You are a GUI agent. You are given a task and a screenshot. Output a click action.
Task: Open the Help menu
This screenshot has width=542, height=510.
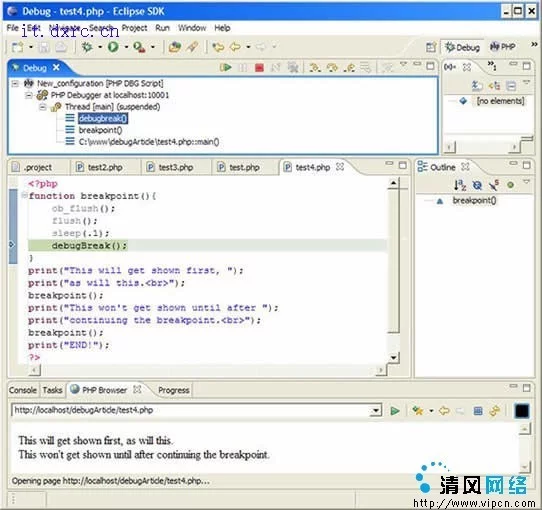coord(222,28)
